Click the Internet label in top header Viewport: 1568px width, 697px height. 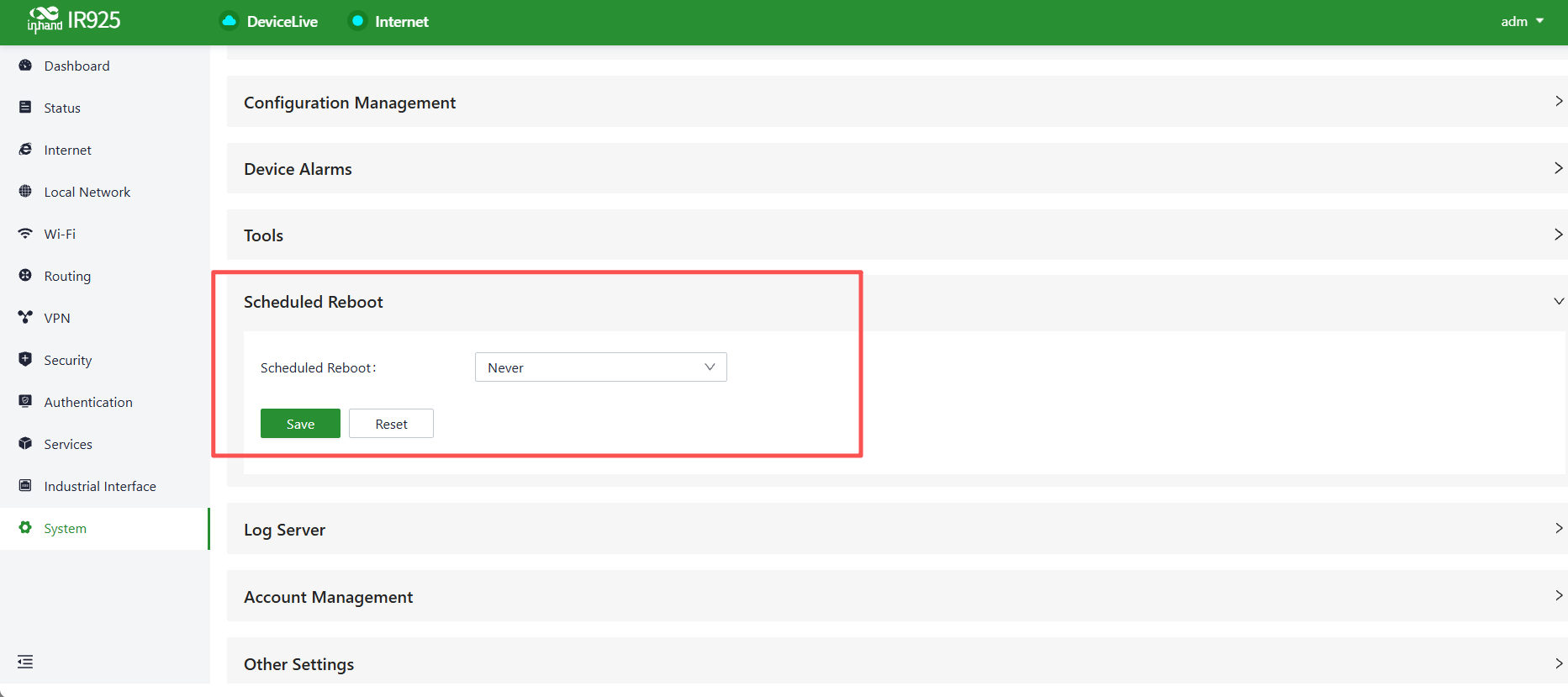point(402,22)
